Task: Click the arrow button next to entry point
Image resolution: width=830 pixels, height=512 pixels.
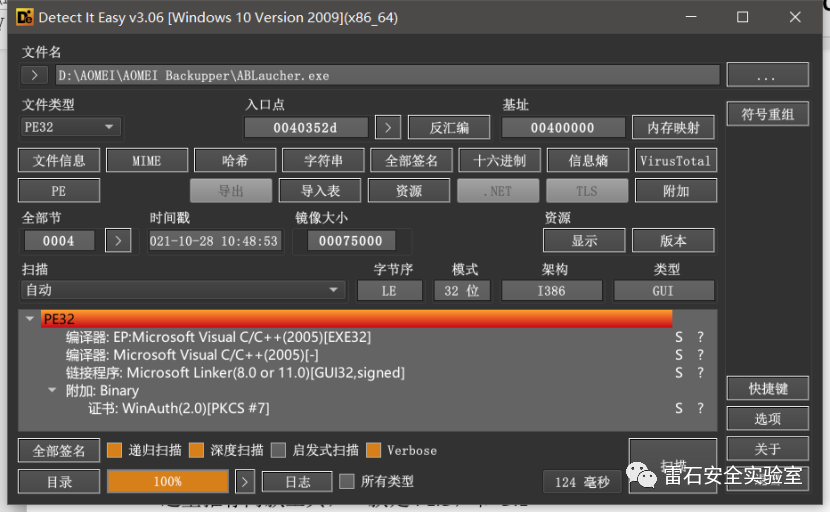Action: (x=388, y=128)
